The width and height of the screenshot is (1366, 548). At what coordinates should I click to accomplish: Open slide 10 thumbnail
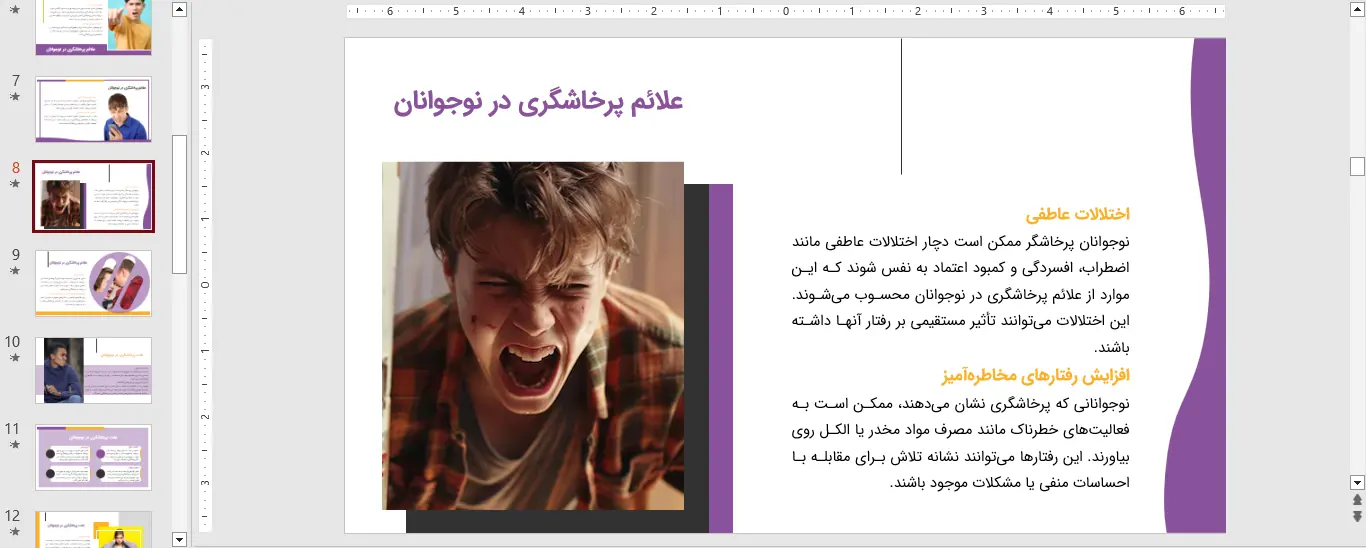[93, 370]
